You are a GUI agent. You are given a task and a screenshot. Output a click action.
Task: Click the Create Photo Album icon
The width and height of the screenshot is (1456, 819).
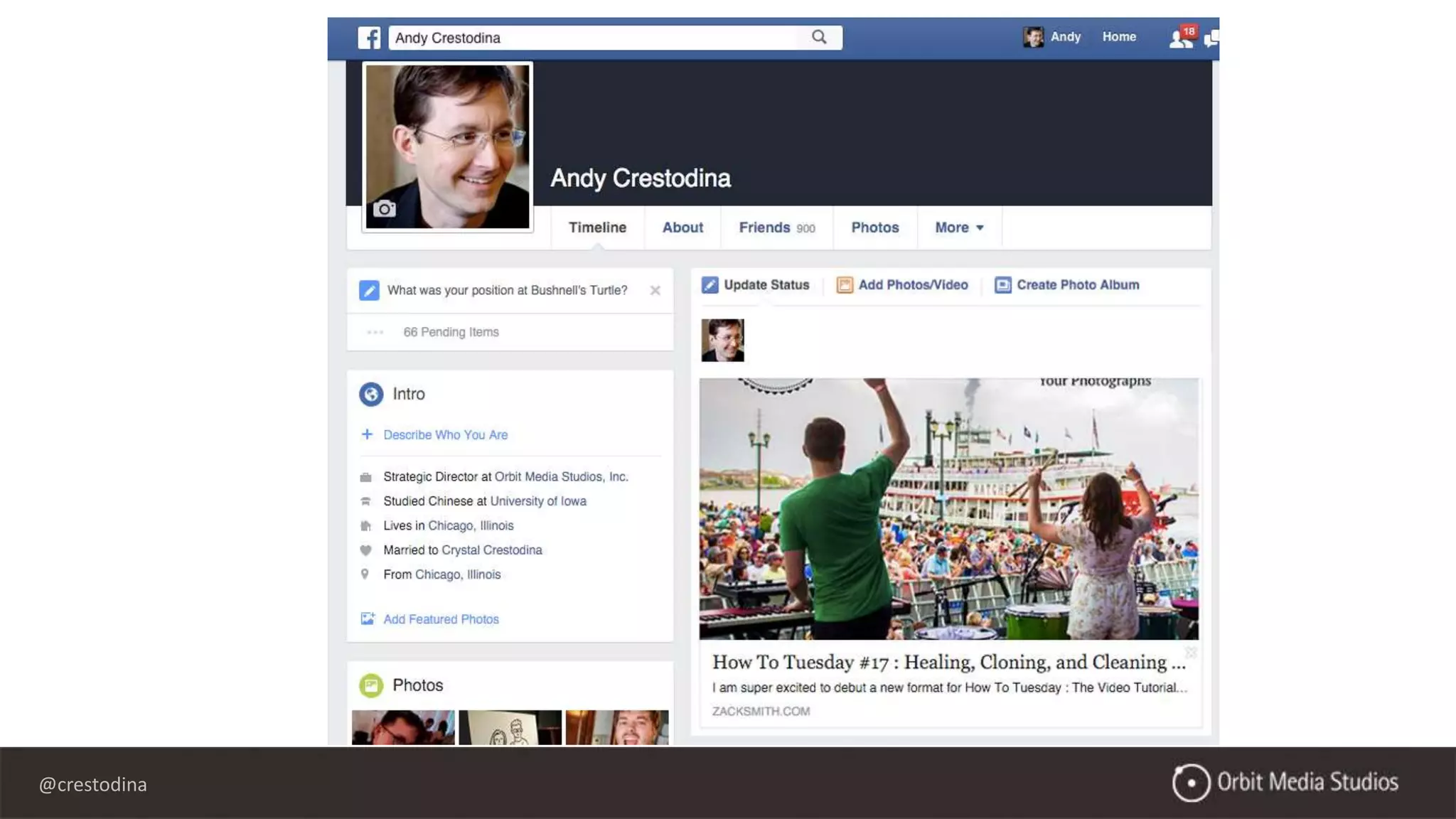click(x=1002, y=285)
